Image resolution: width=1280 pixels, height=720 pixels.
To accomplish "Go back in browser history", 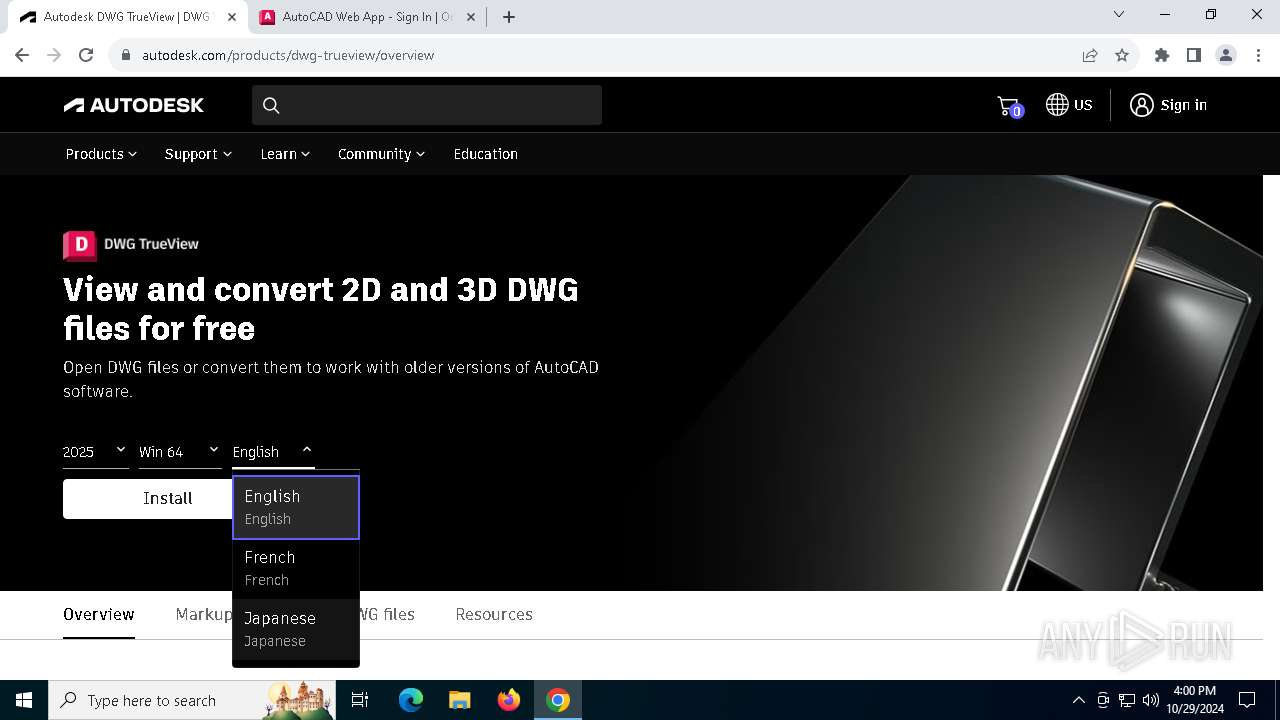I will coord(22,55).
